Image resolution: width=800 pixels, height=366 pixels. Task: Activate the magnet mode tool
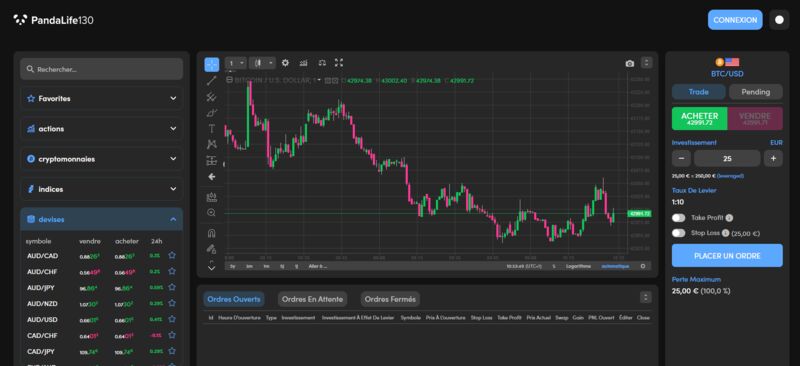tap(212, 233)
